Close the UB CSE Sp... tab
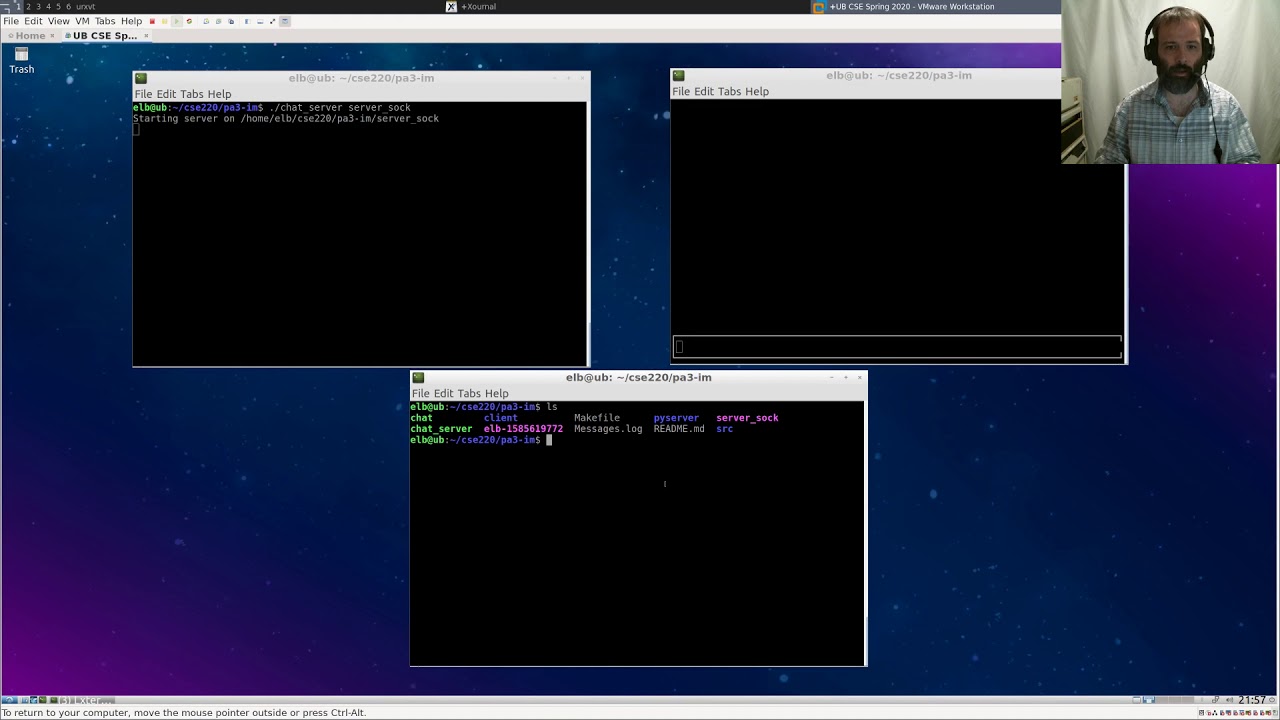 pos(146,36)
